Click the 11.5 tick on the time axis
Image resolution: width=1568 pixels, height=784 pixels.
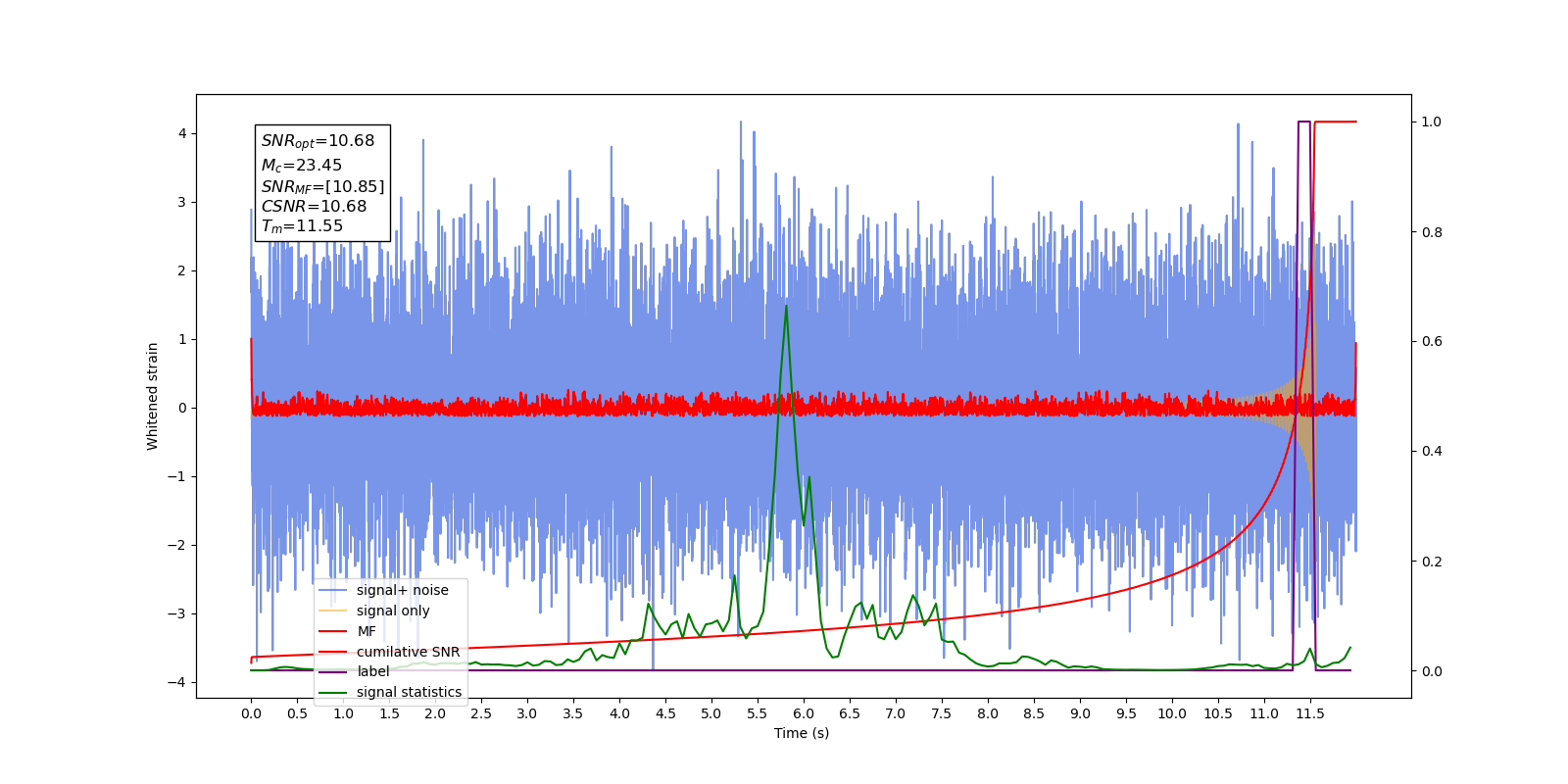[1310, 713]
